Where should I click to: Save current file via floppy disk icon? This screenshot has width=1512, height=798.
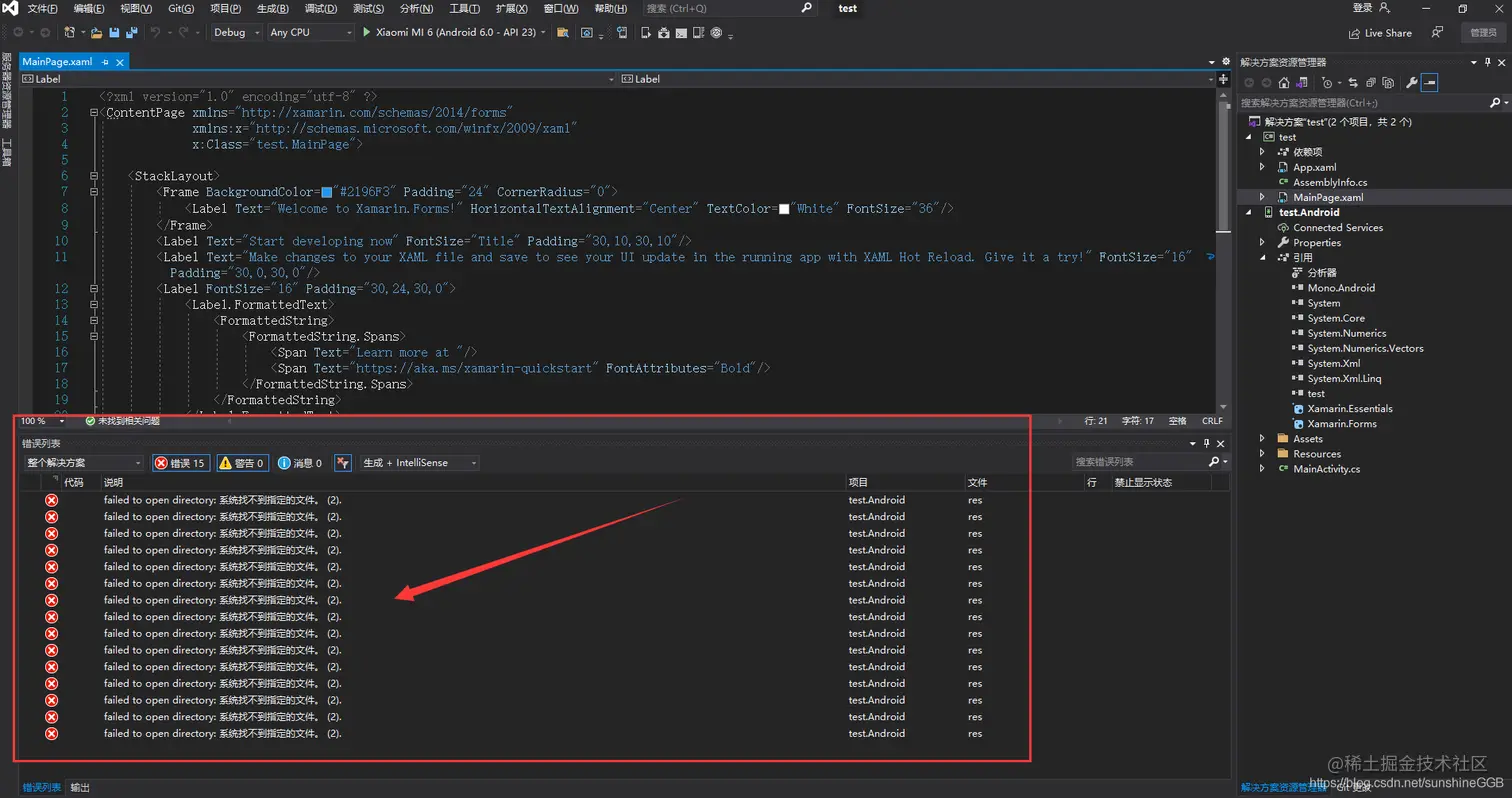(x=114, y=32)
